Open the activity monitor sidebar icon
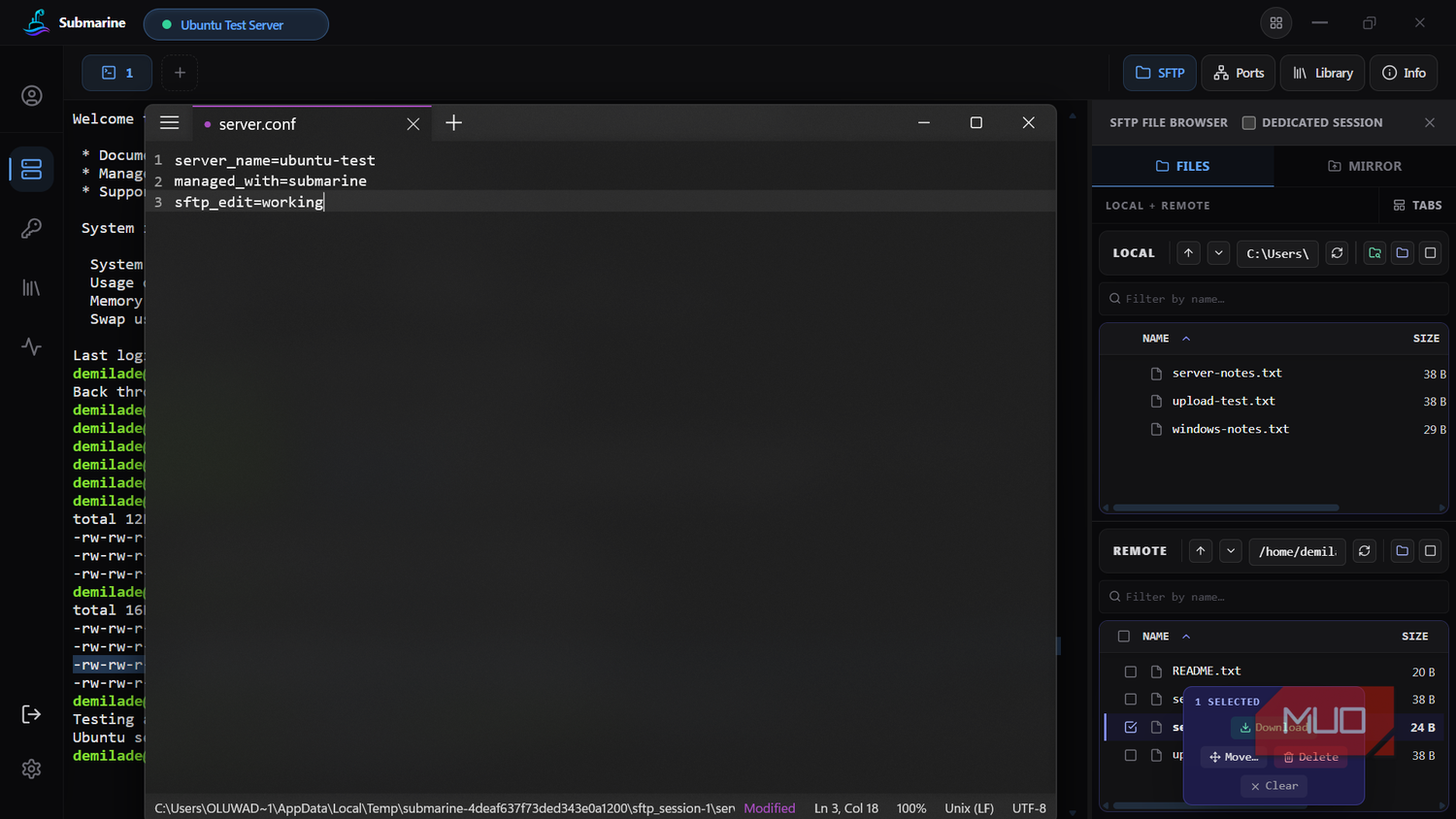The width and height of the screenshot is (1456, 819). (32, 346)
